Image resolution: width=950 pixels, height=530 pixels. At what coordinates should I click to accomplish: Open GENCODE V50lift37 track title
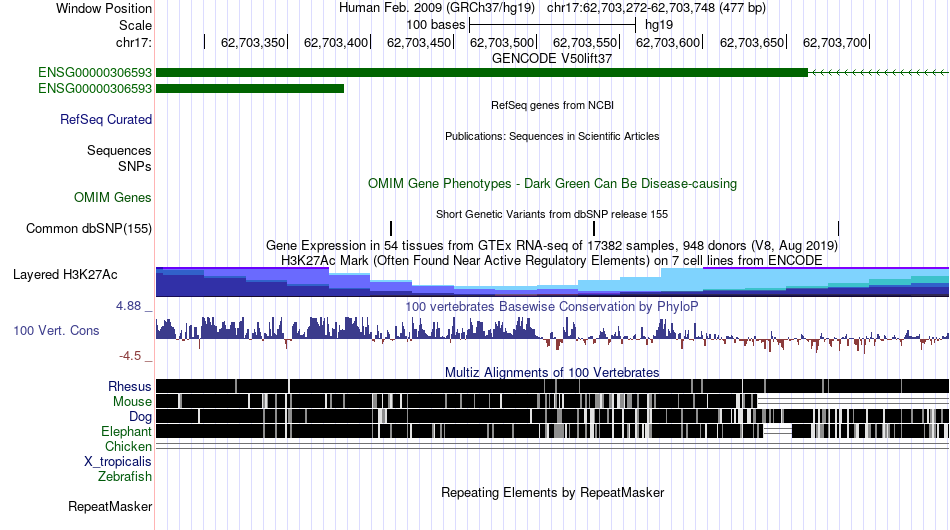552,59
